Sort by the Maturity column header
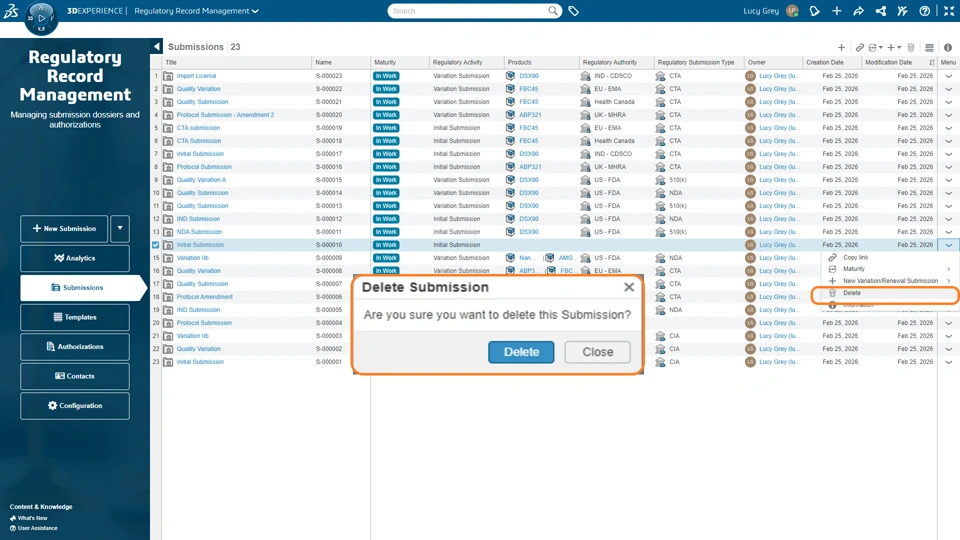This screenshot has height=540, width=960. click(385, 62)
